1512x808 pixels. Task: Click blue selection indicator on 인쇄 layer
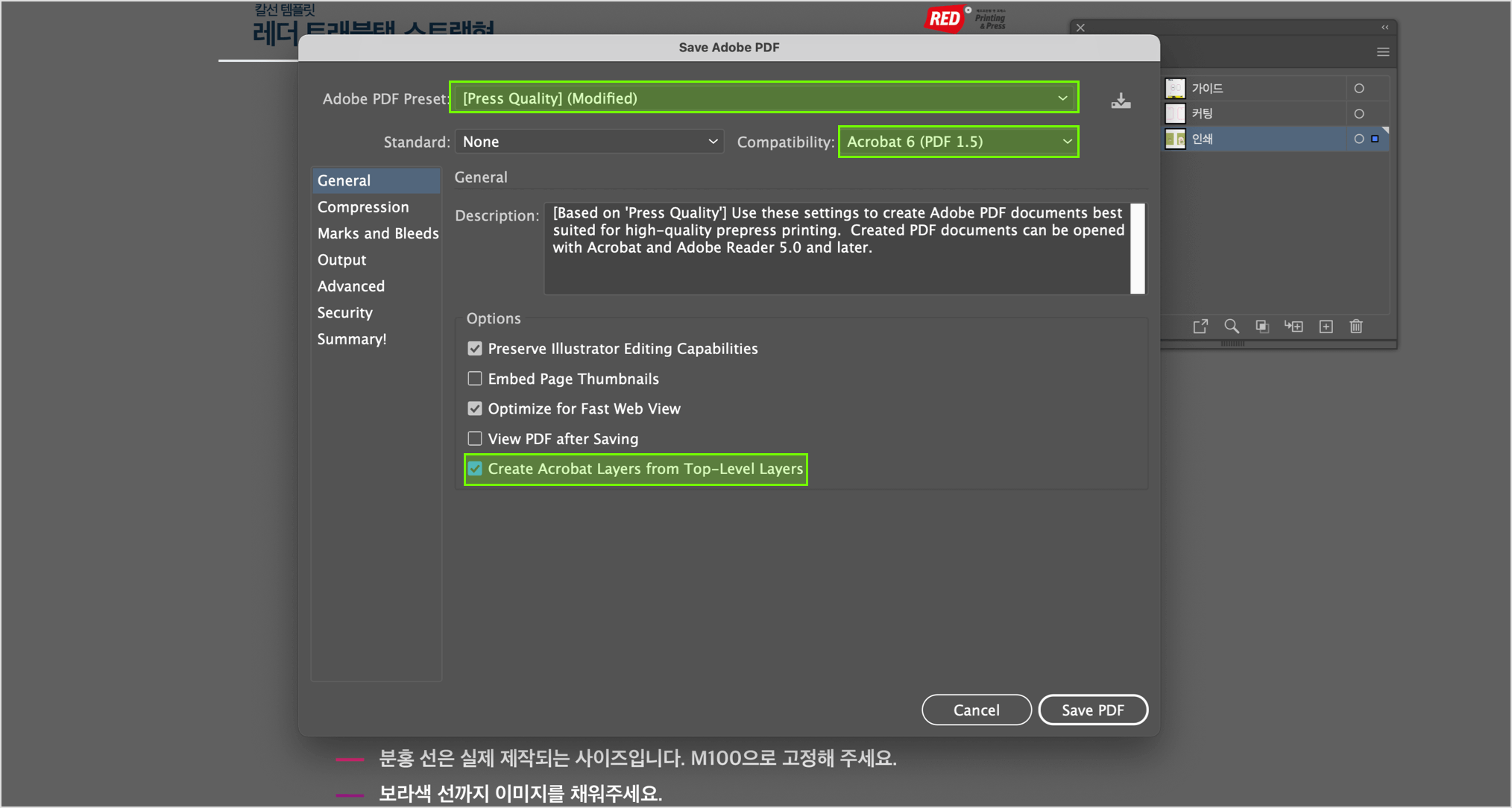point(1375,139)
